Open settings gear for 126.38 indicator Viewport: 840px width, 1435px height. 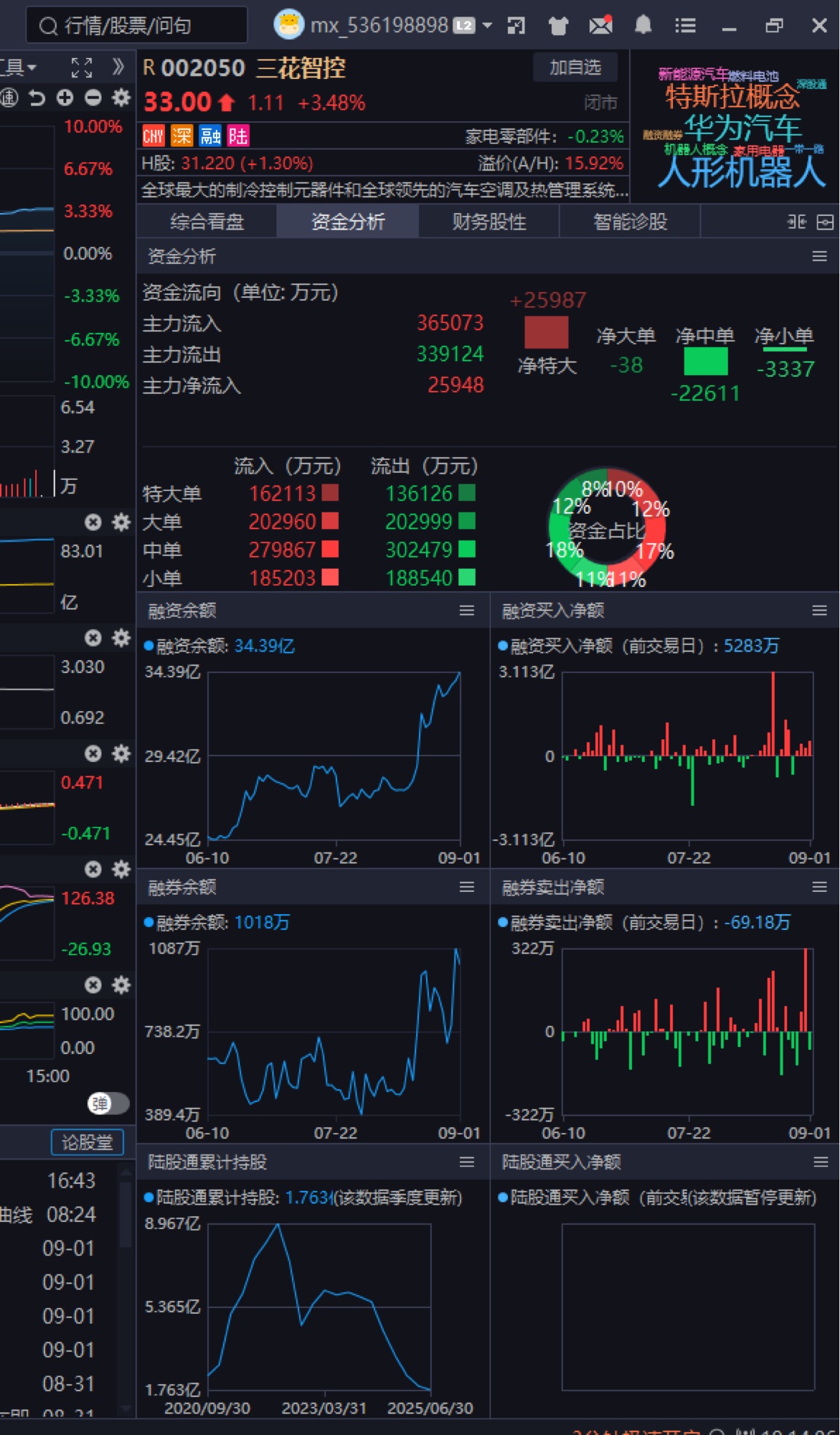[x=121, y=870]
